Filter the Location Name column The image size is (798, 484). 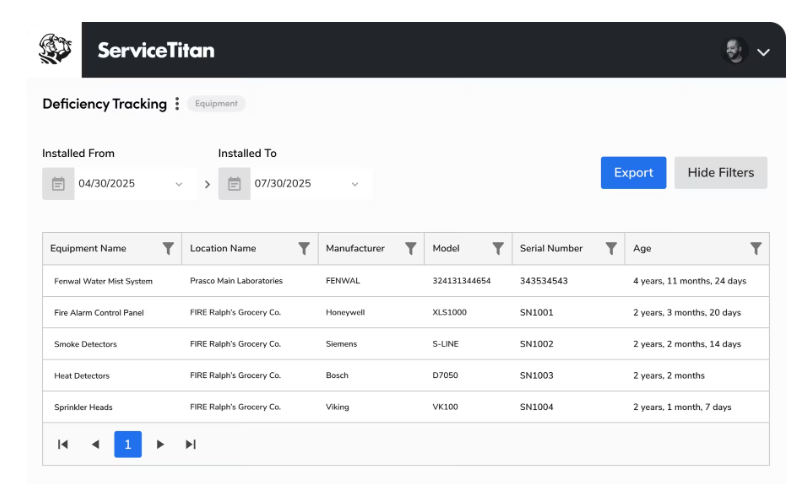304,248
